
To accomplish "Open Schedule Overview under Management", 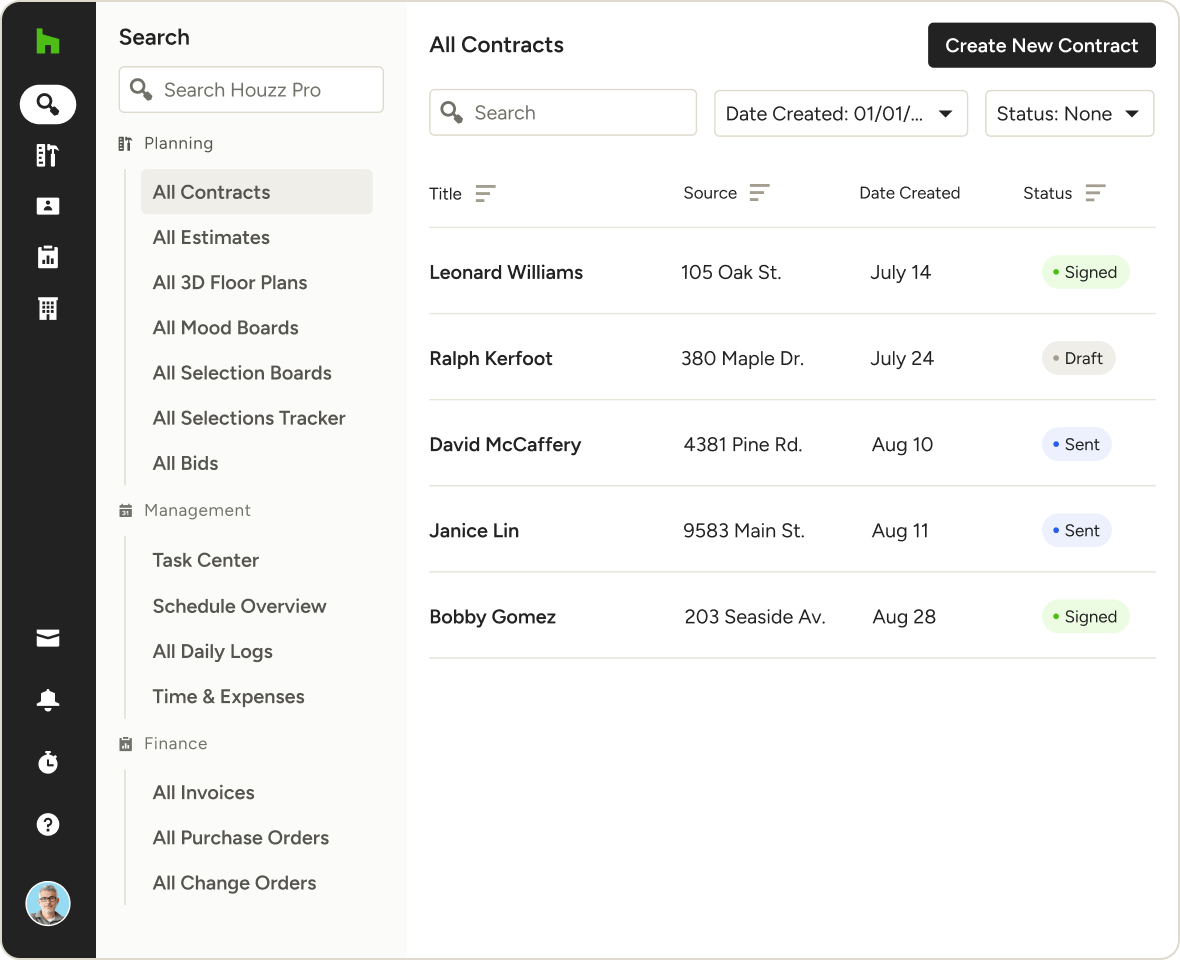I will coord(239,606).
